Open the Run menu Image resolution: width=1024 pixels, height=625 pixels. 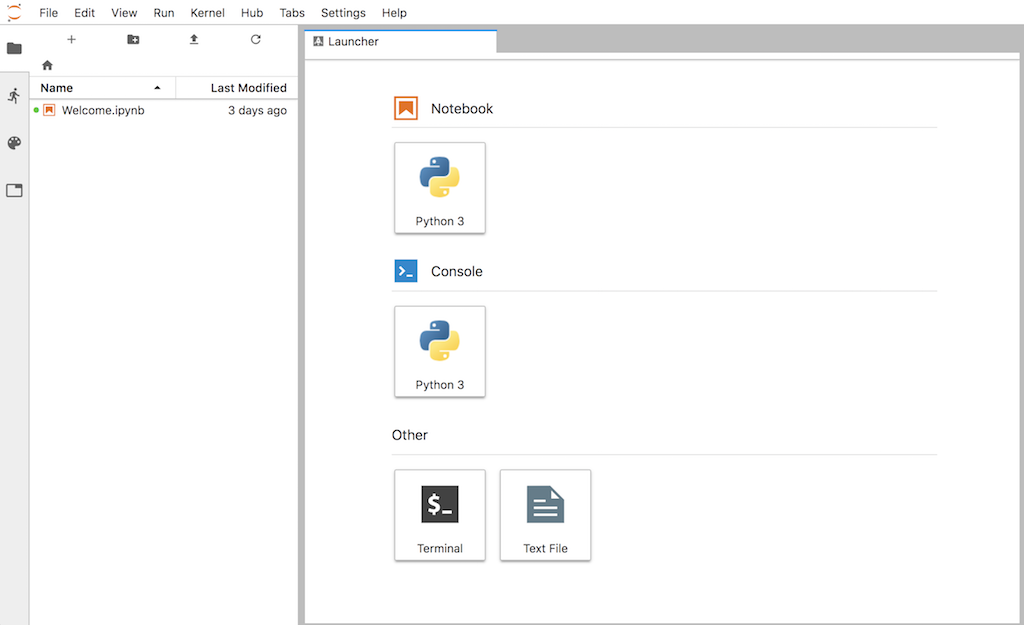click(164, 13)
